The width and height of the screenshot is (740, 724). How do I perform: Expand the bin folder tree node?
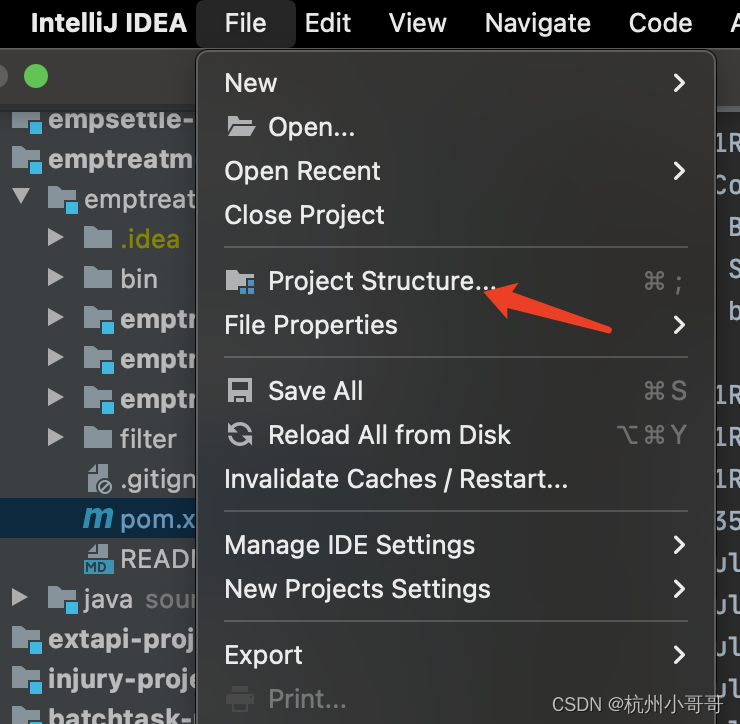point(56,278)
